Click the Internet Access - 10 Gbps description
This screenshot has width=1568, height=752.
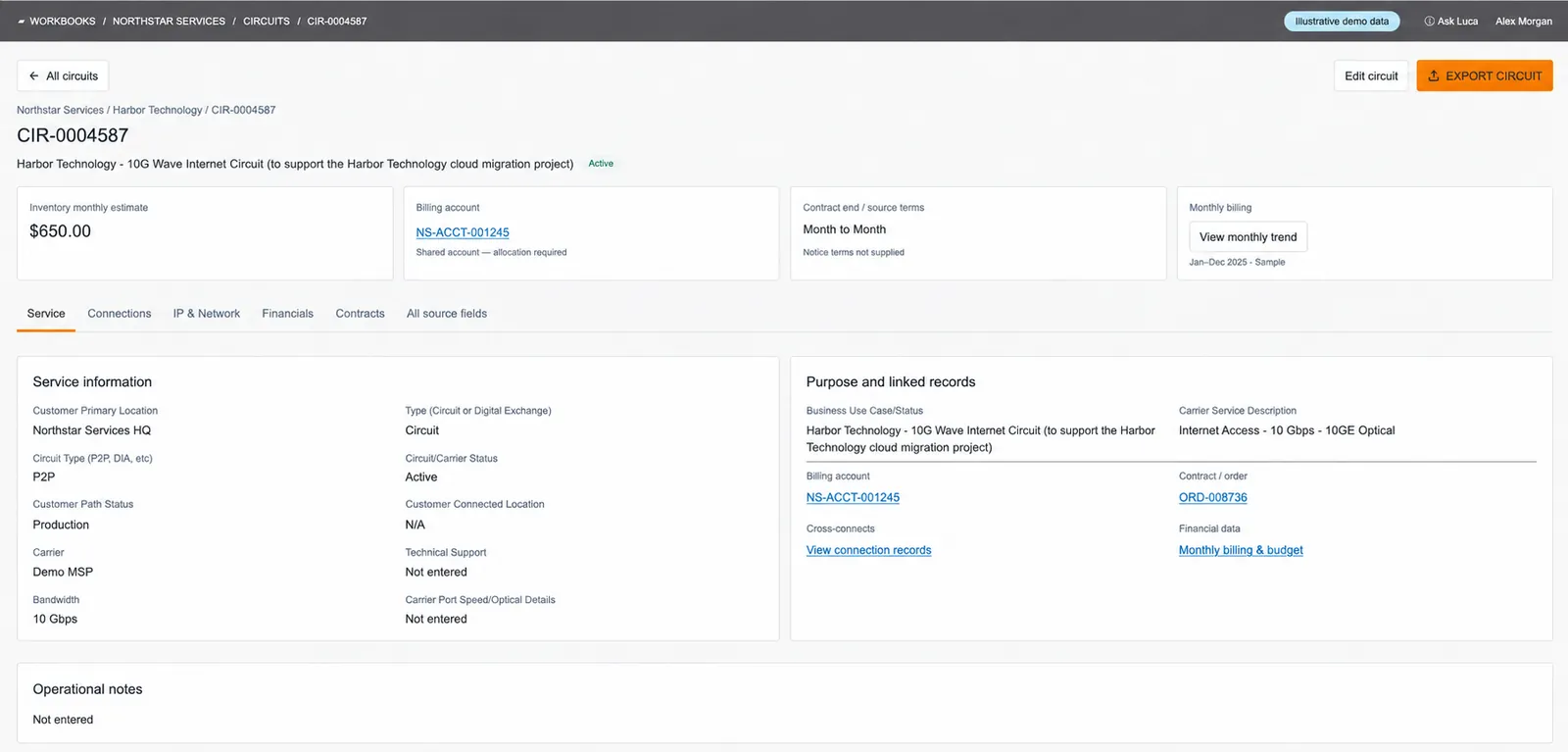point(1287,430)
